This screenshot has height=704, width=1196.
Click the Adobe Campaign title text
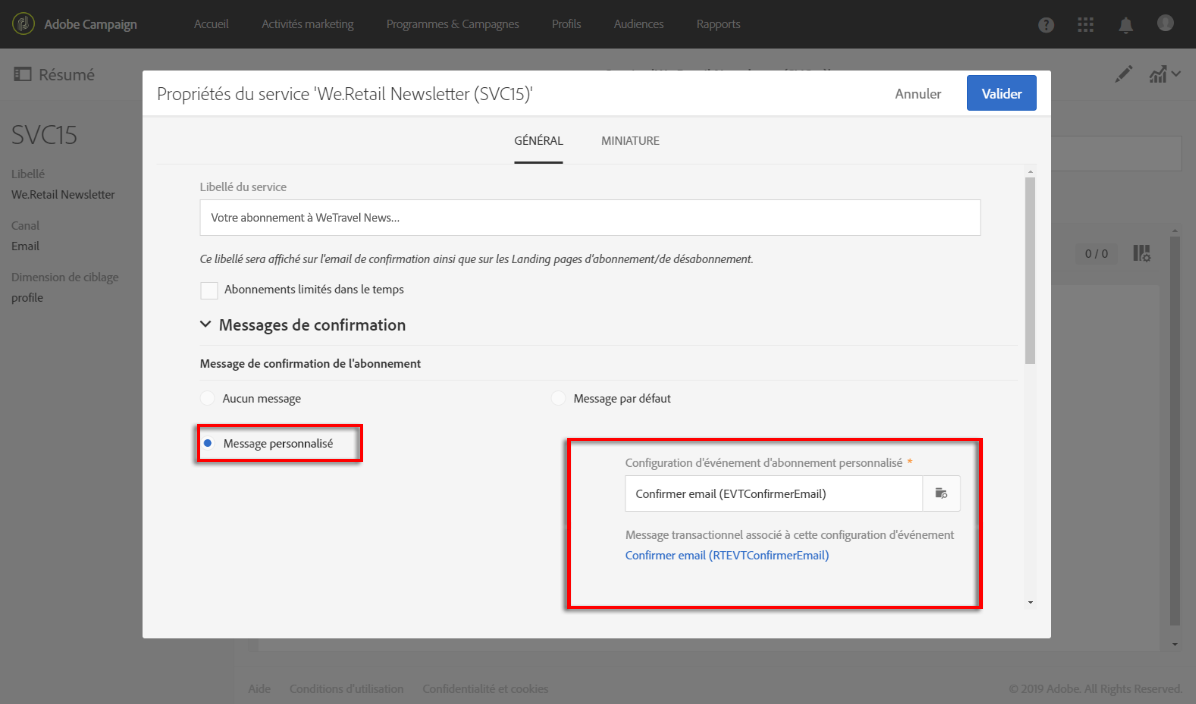[91, 24]
